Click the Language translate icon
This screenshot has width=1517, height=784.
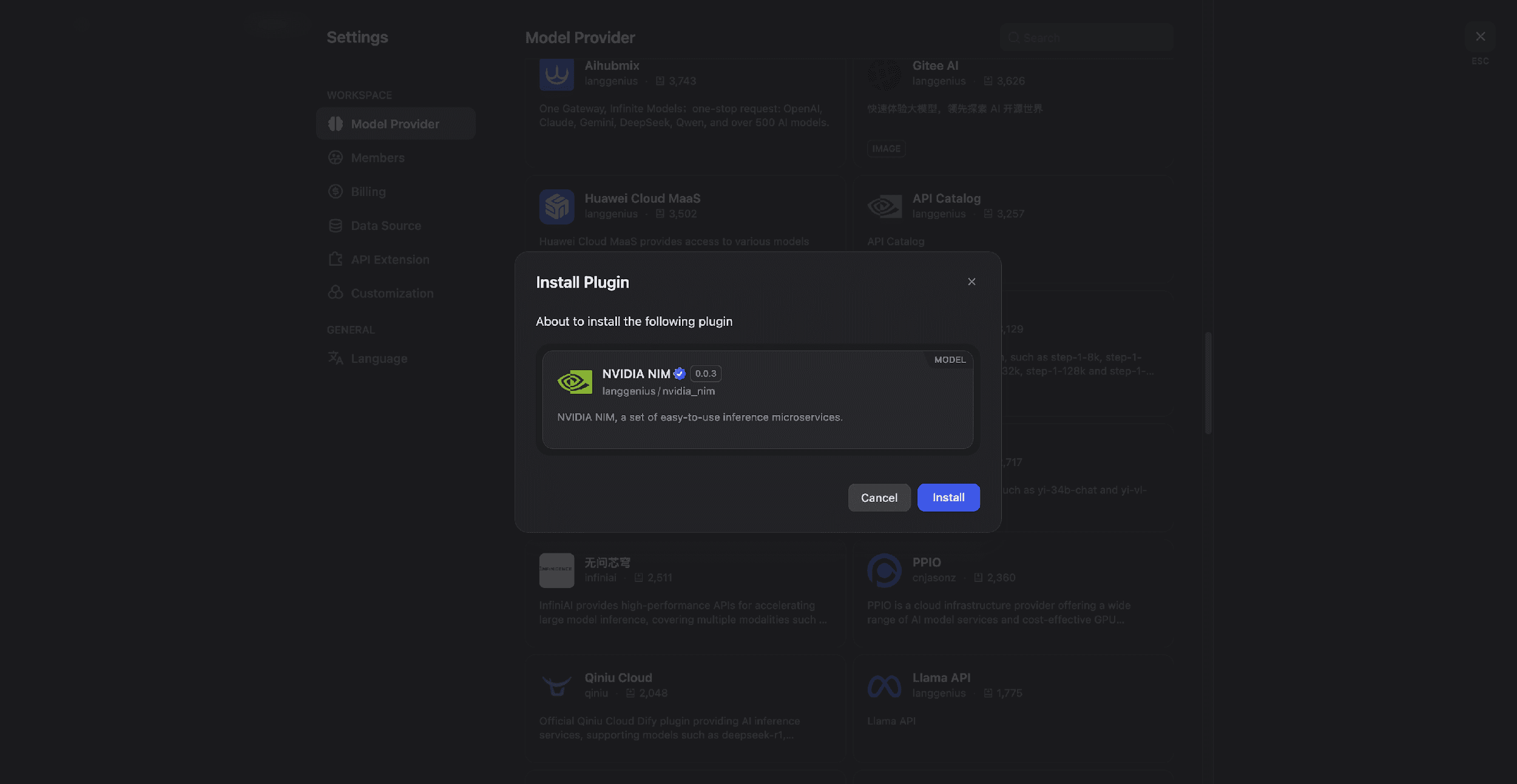335,358
